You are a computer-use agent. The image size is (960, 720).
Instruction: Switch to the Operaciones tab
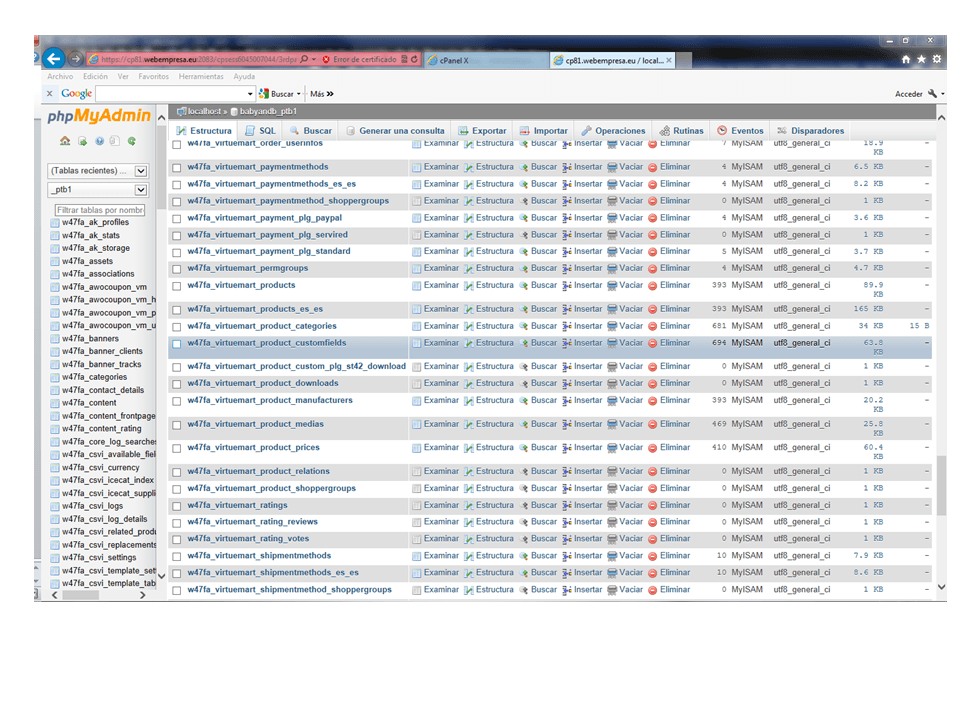[613, 131]
